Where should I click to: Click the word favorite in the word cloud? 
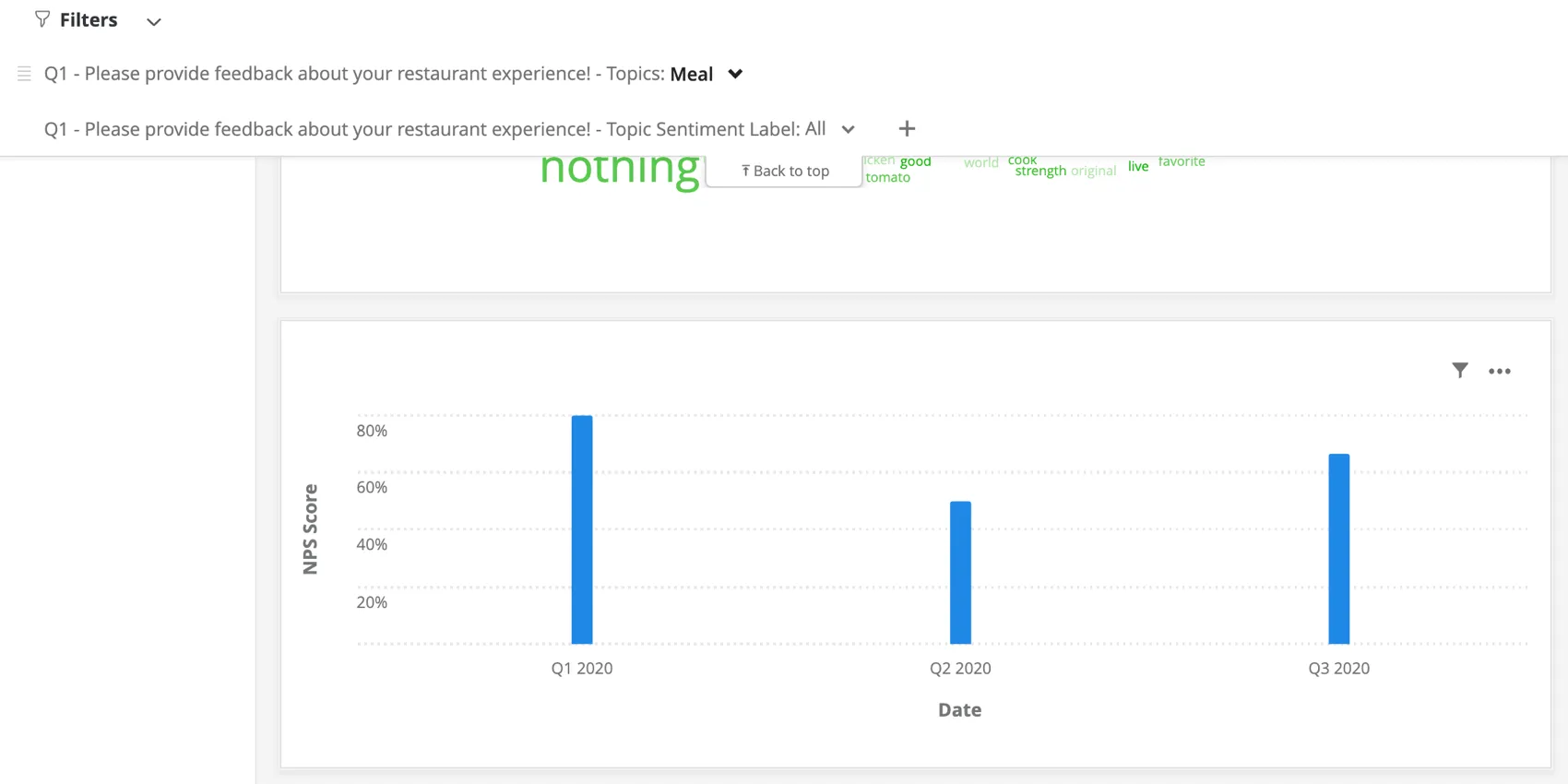pyautogui.click(x=1182, y=160)
